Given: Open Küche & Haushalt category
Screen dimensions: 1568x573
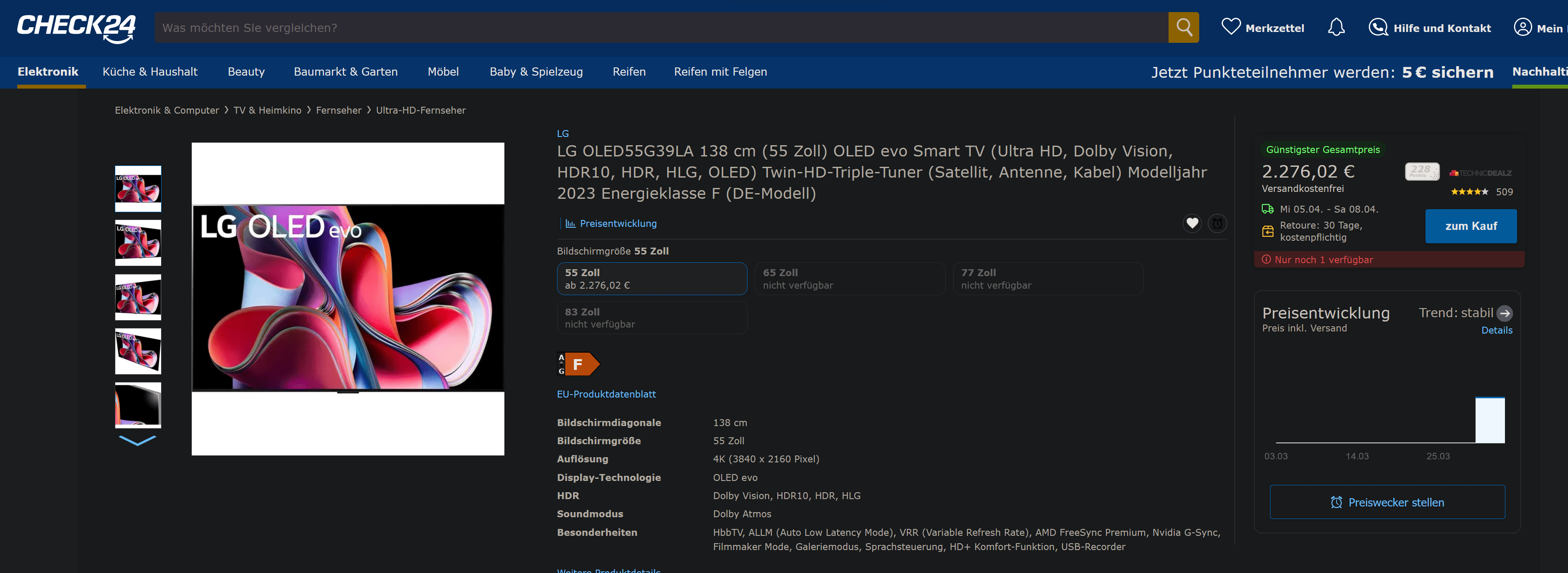Looking at the screenshot, I should 150,72.
